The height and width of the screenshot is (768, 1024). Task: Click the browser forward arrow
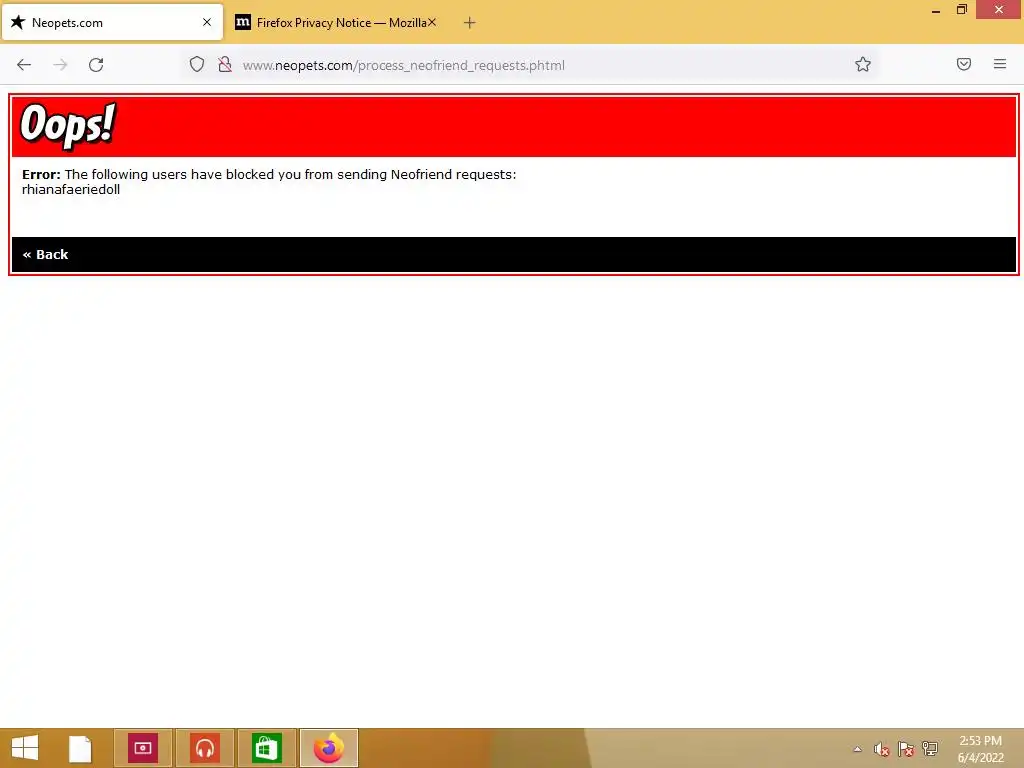pos(60,65)
